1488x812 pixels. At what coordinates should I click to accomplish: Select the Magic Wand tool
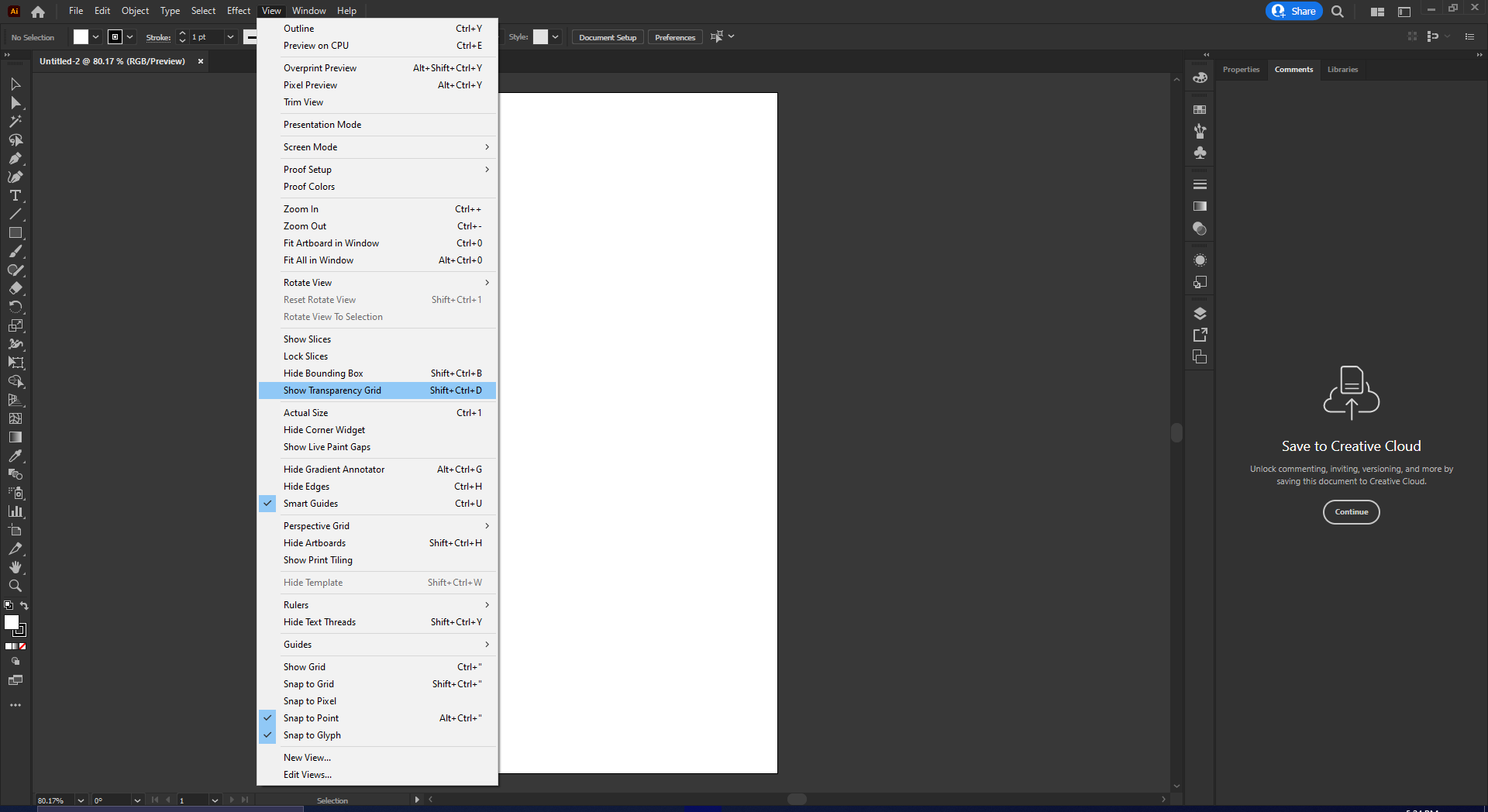point(15,122)
